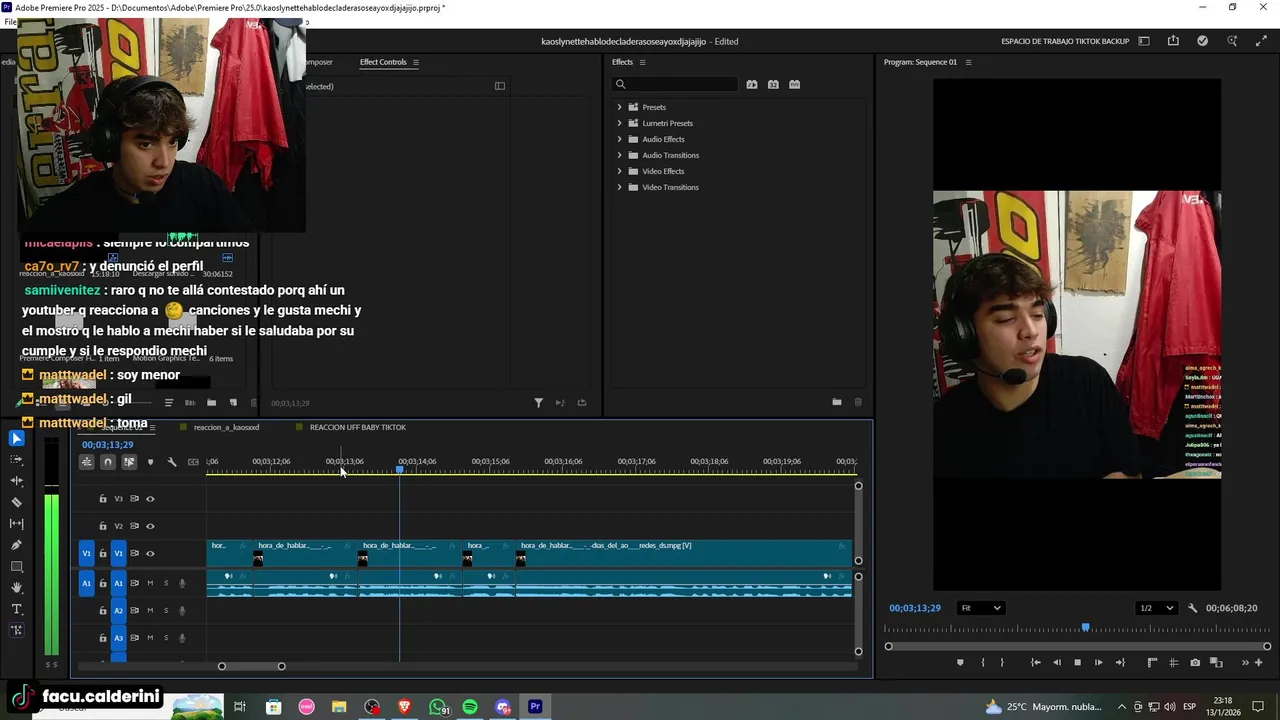1280x720 pixels.
Task: Toggle Linked Selection in timeline
Action: (x=129, y=462)
